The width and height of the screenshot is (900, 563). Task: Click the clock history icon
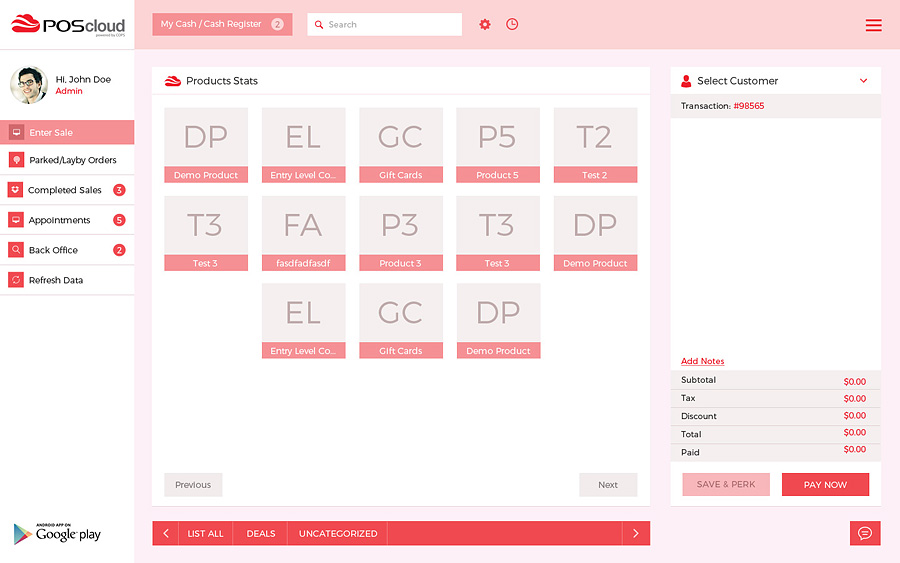tap(512, 24)
